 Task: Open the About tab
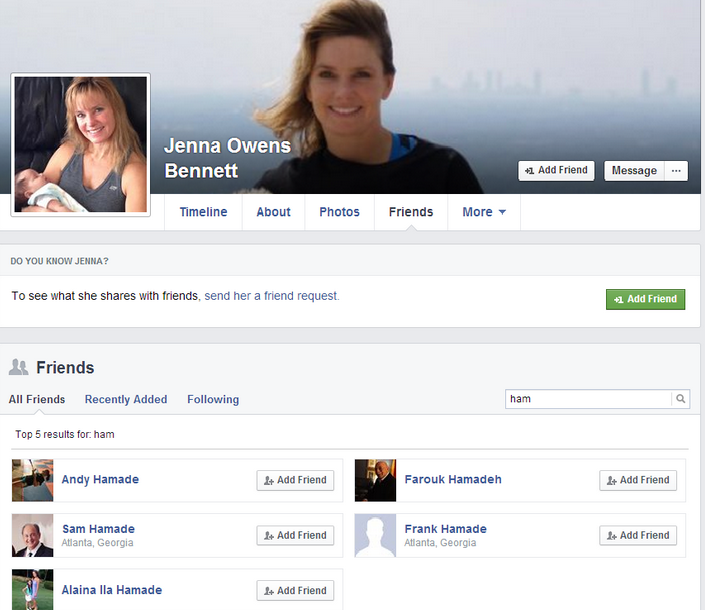(273, 212)
